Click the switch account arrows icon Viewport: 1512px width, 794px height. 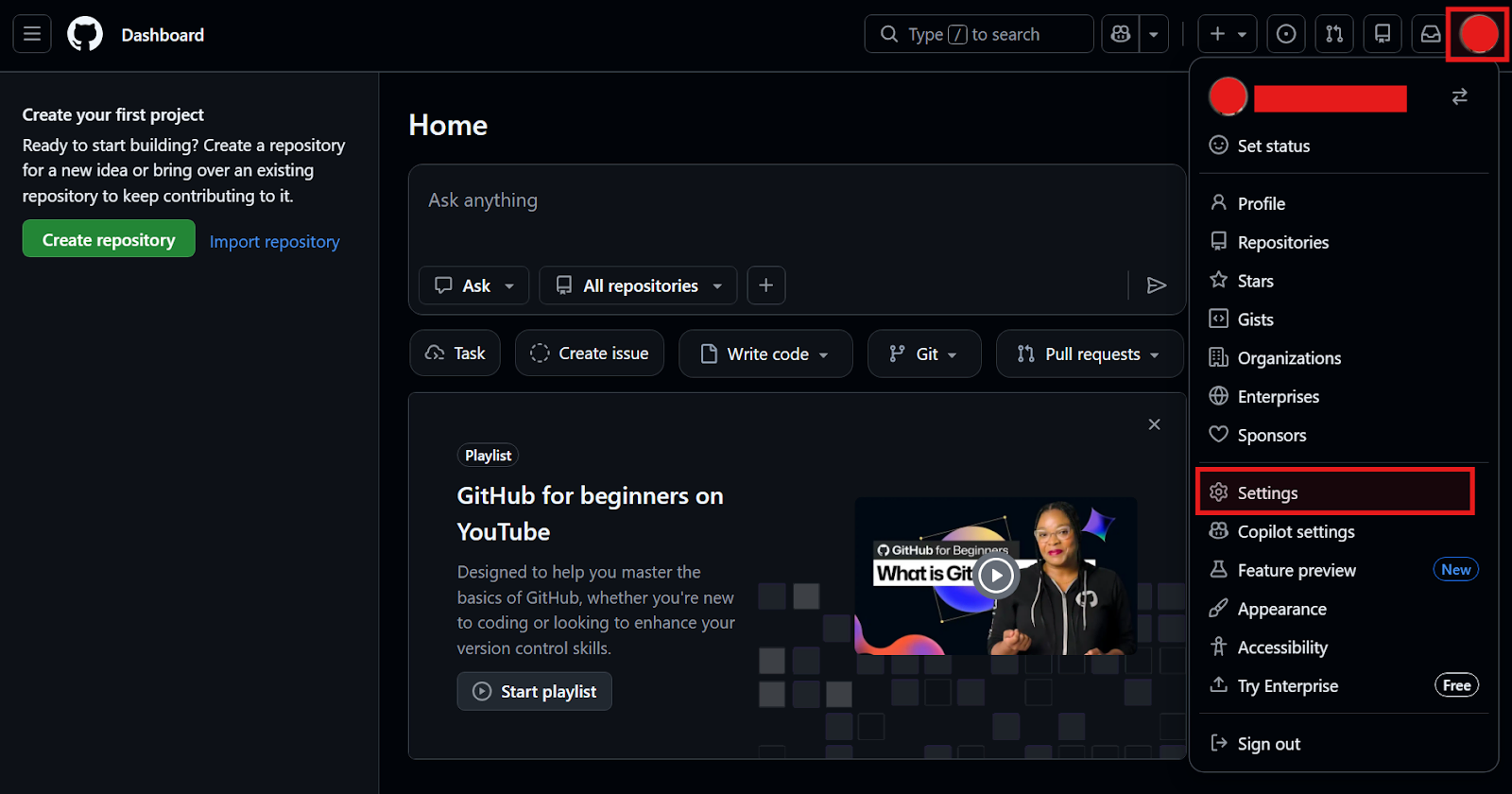click(1459, 97)
